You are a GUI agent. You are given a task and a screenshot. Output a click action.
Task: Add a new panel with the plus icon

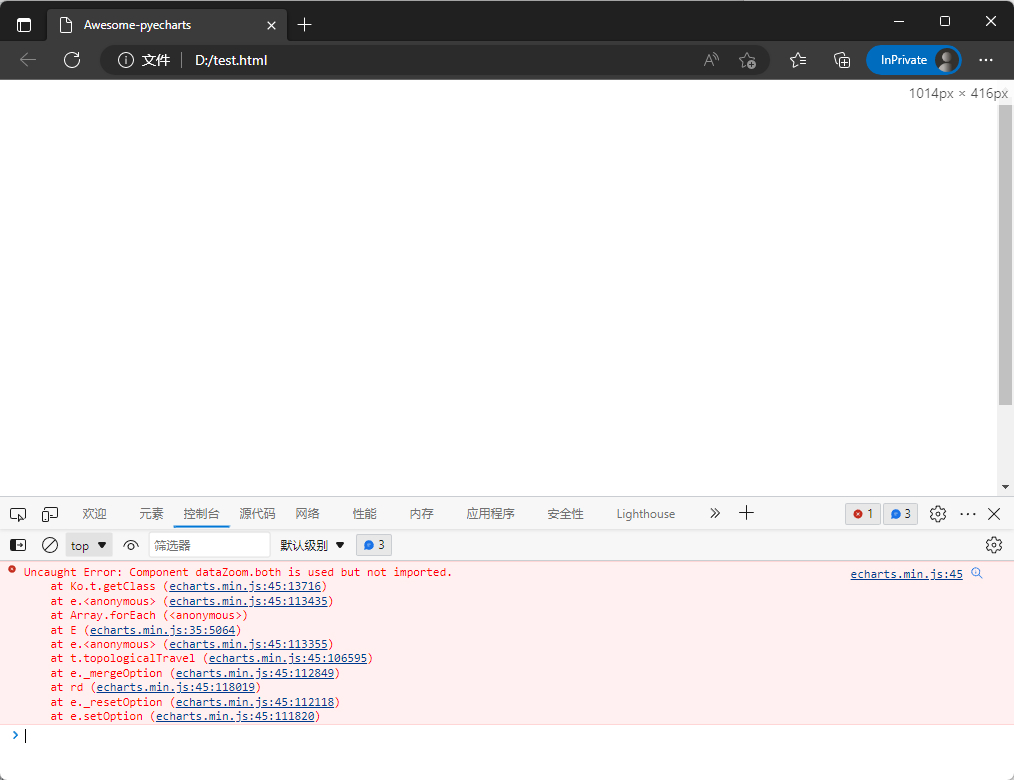point(746,513)
